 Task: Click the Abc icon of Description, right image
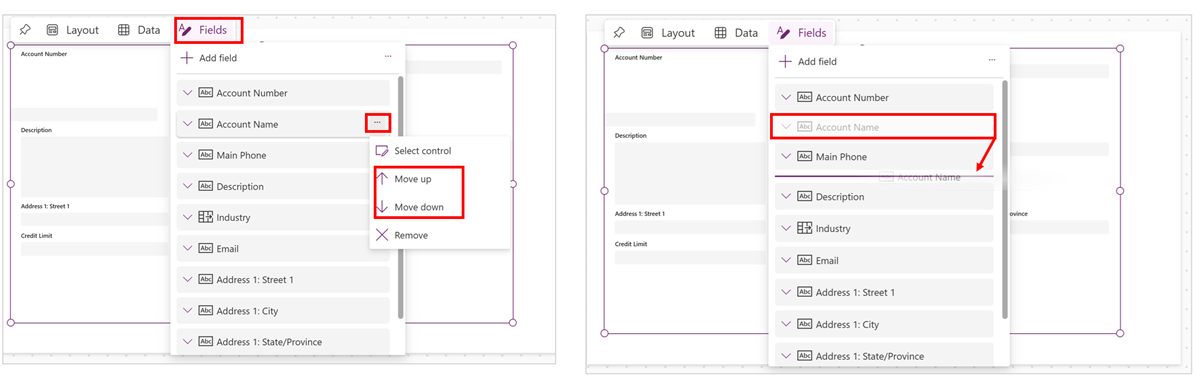pyautogui.click(x=804, y=197)
